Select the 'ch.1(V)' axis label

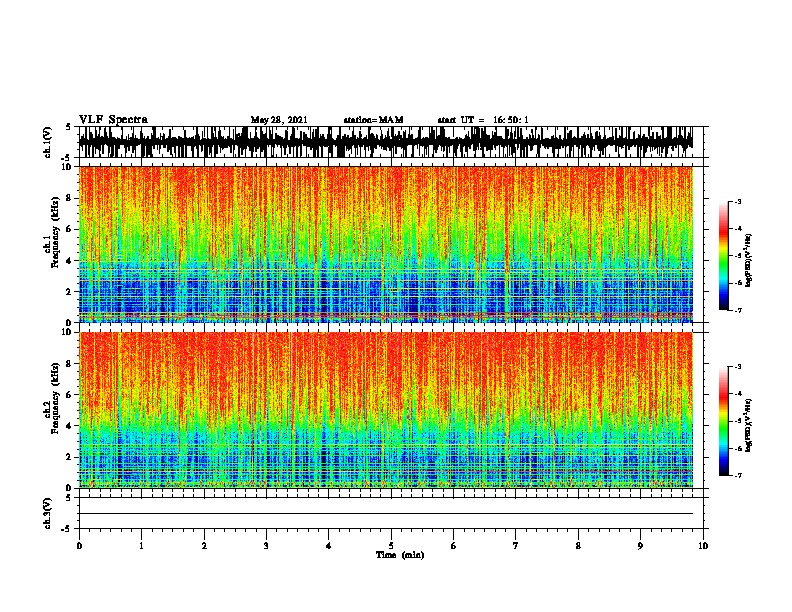pos(47,142)
